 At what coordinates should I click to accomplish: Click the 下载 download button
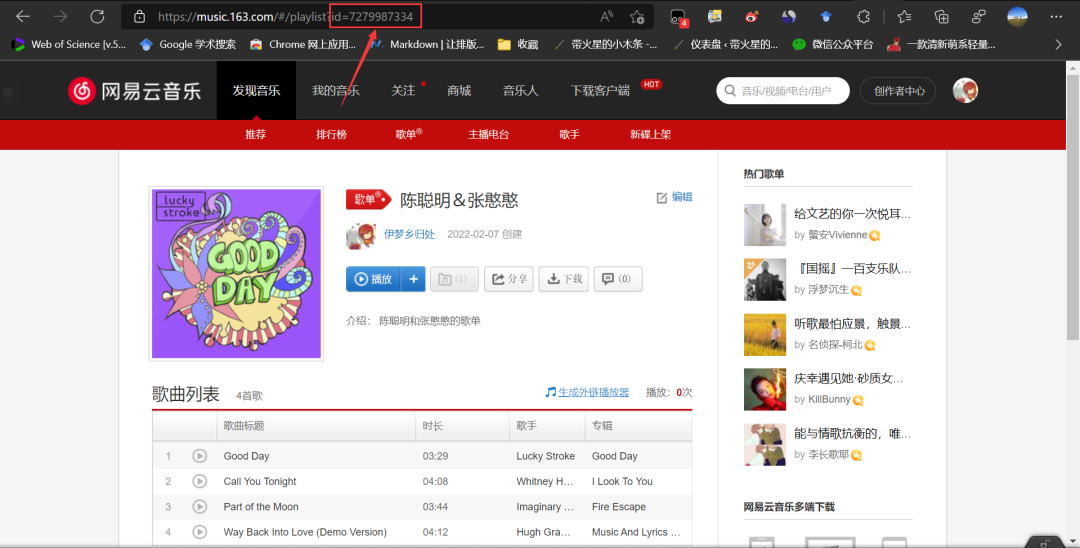click(x=563, y=279)
